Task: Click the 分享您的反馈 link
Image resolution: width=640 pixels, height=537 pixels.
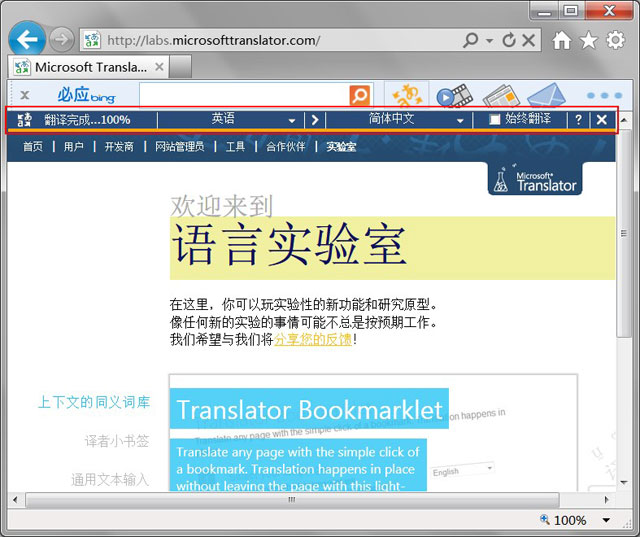Action: 313,339
